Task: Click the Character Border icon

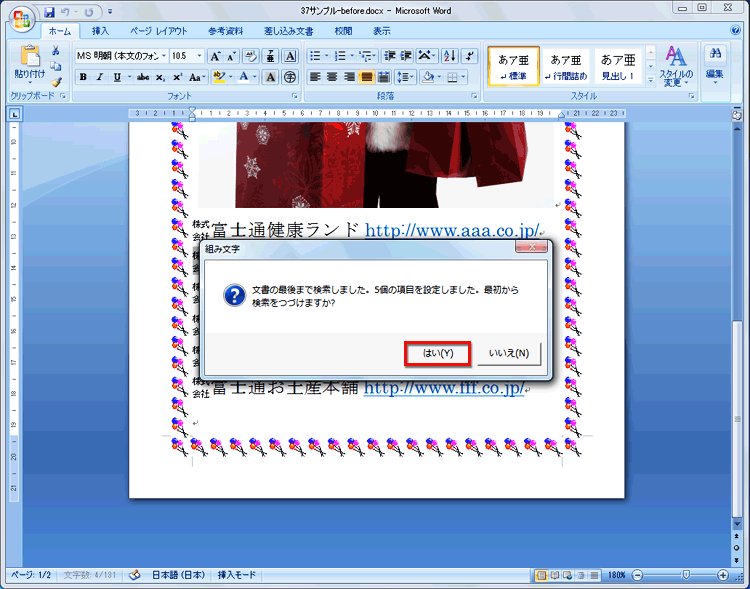Action: pyautogui.click(x=290, y=56)
